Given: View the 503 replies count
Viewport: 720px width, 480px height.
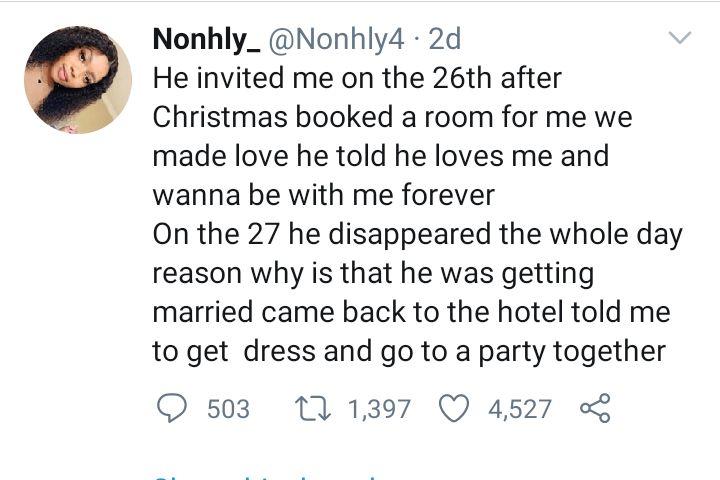Looking at the screenshot, I should (227, 408).
